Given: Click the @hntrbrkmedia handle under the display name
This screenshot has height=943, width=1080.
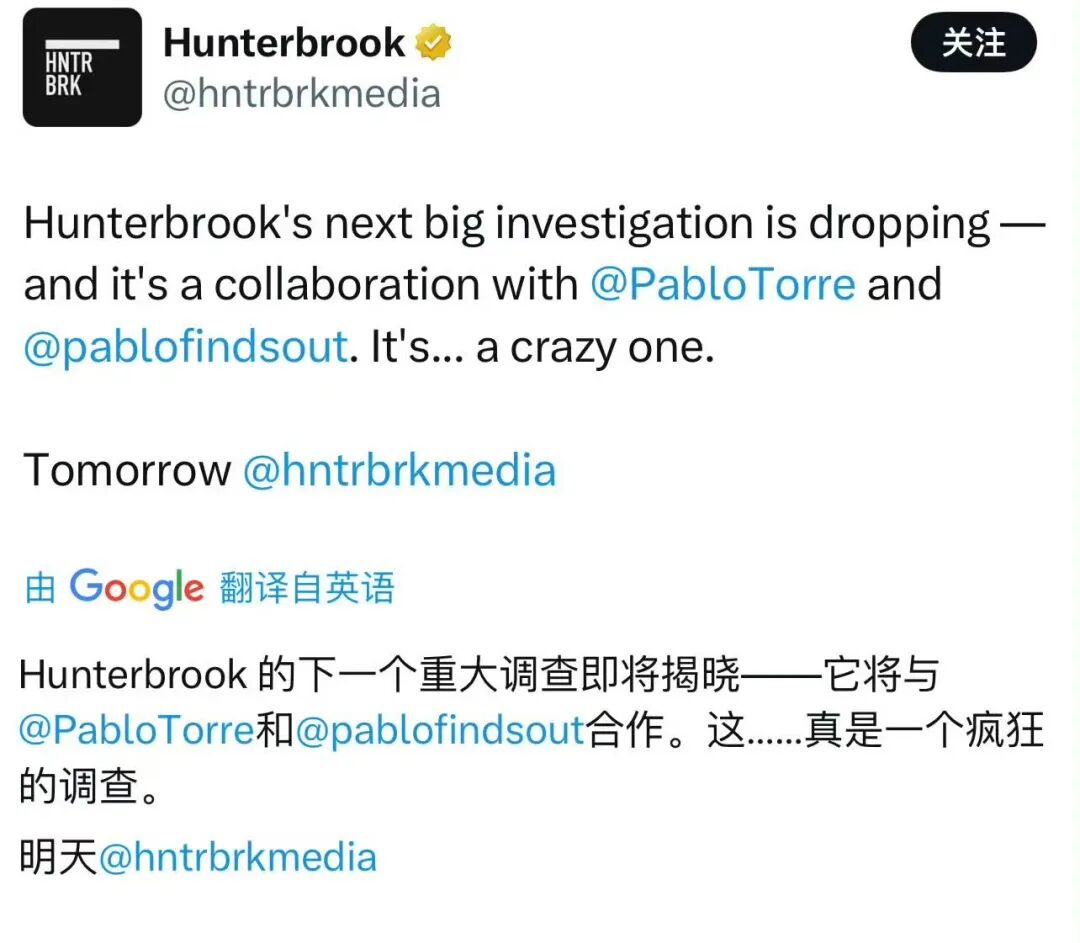Looking at the screenshot, I should (x=302, y=94).
